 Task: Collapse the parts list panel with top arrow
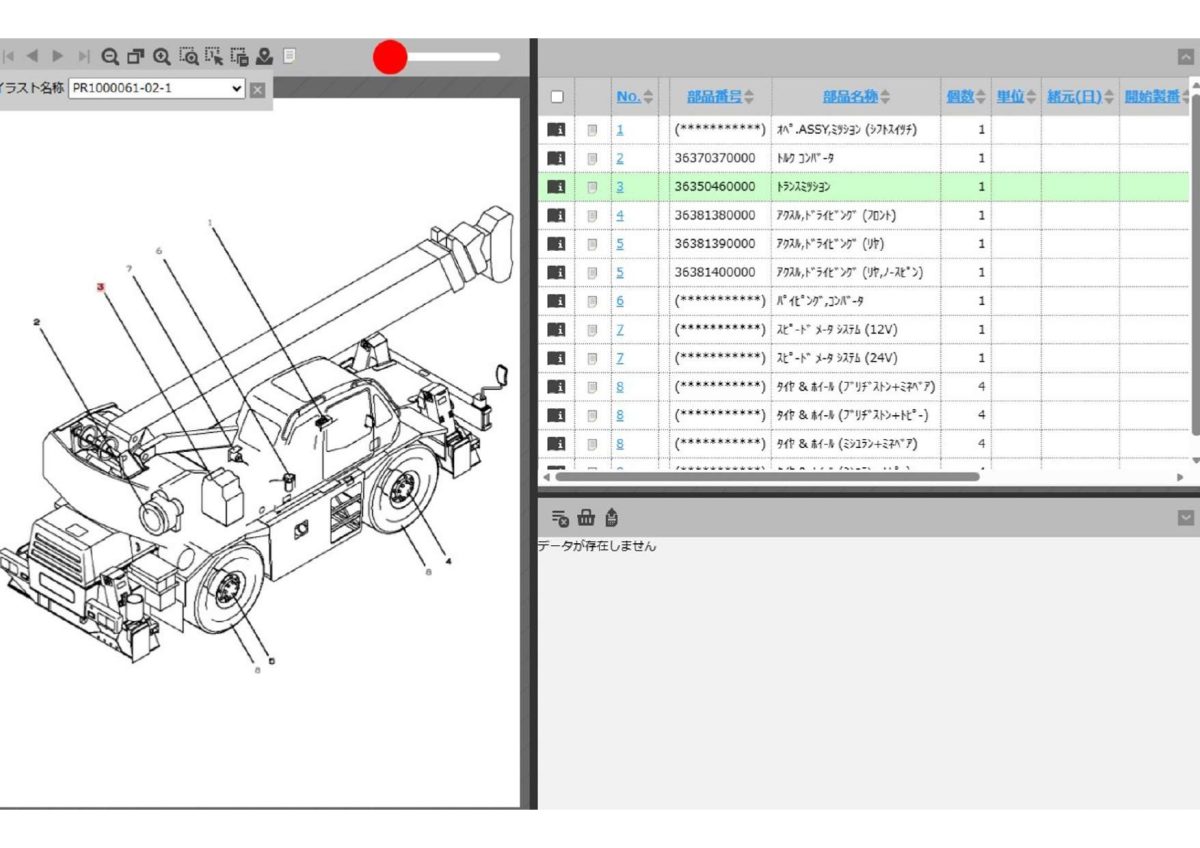(1186, 57)
